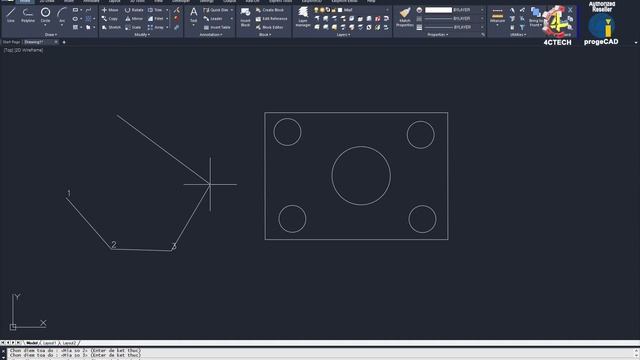Image resolution: width=640 pixels, height=360 pixels.
Task: Open the Block Editor
Action: click(270, 27)
